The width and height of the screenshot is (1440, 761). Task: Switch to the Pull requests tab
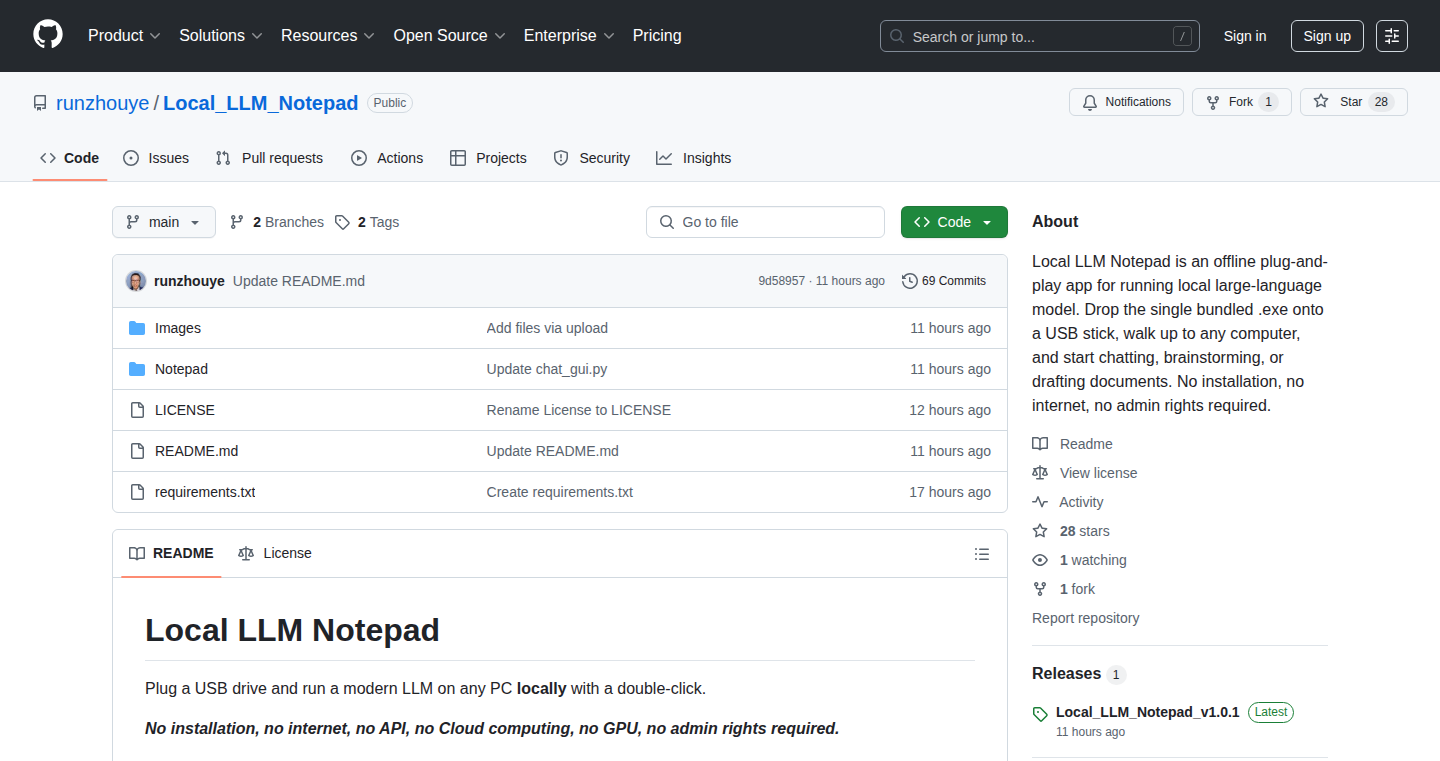pyautogui.click(x=269, y=158)
